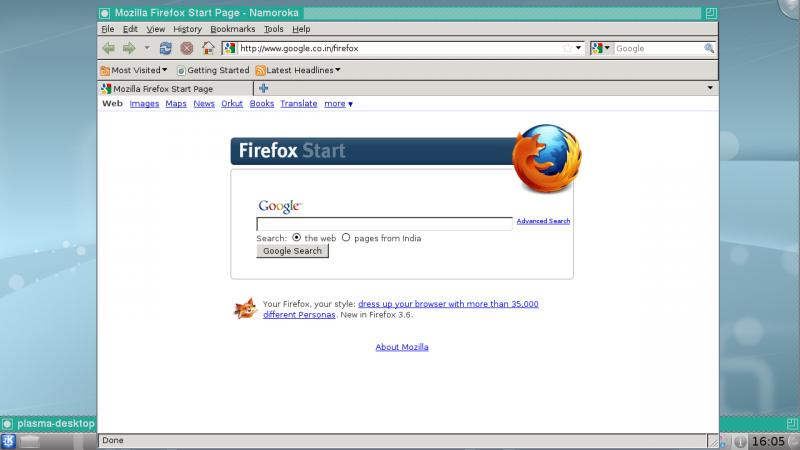
Task: Click the status bar resize grip
Action: 713,441
